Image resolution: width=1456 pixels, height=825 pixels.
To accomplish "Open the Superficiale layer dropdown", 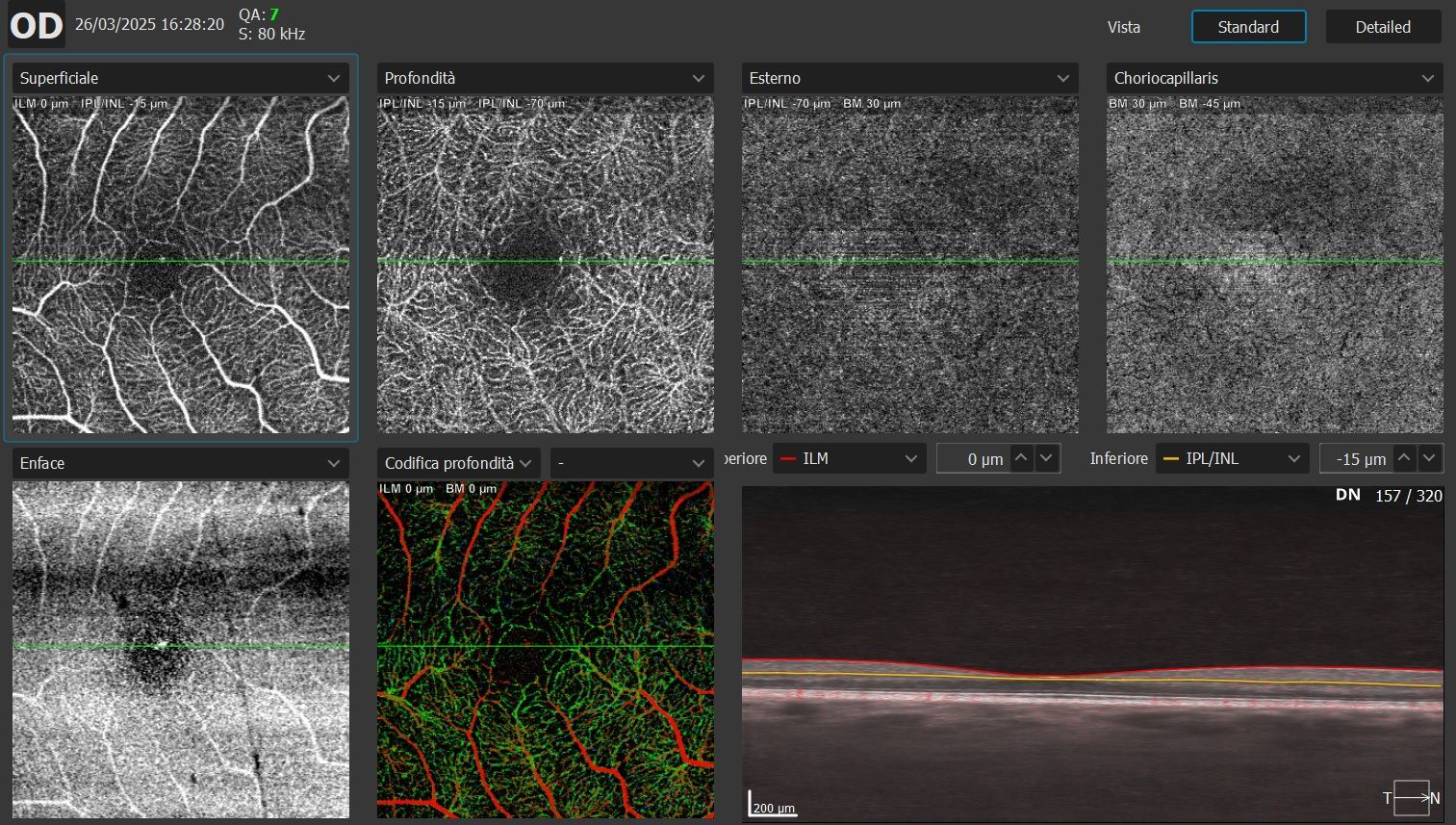I will [181, 78].
